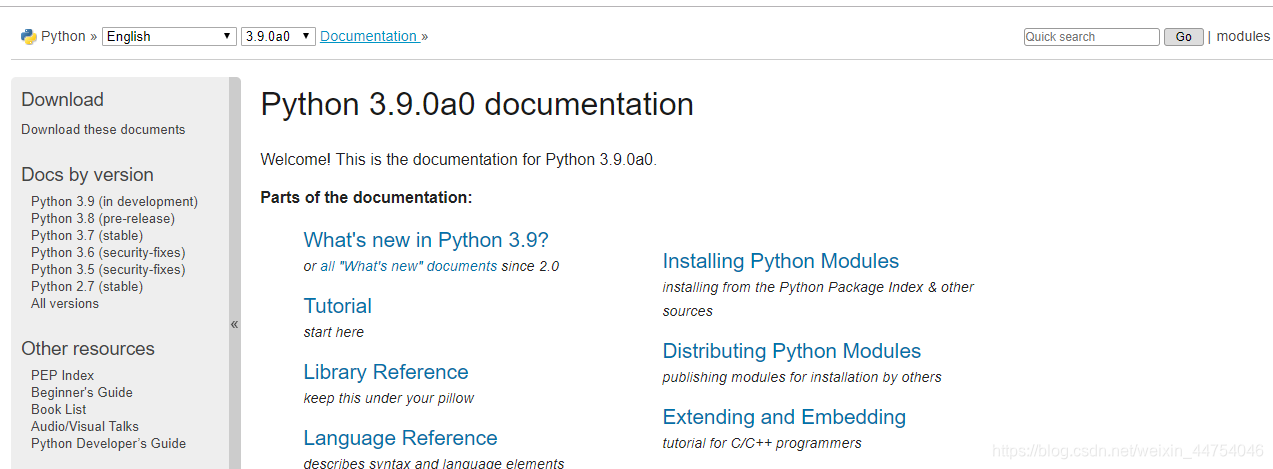Open Python 3.7 (stable) docs
Viewport: 1273px width, 469px height.
87,235
